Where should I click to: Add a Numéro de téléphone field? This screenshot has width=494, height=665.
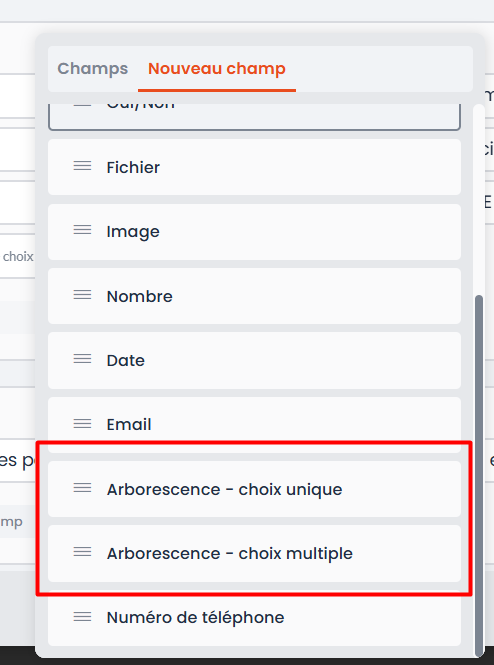(x=254, y=618)
